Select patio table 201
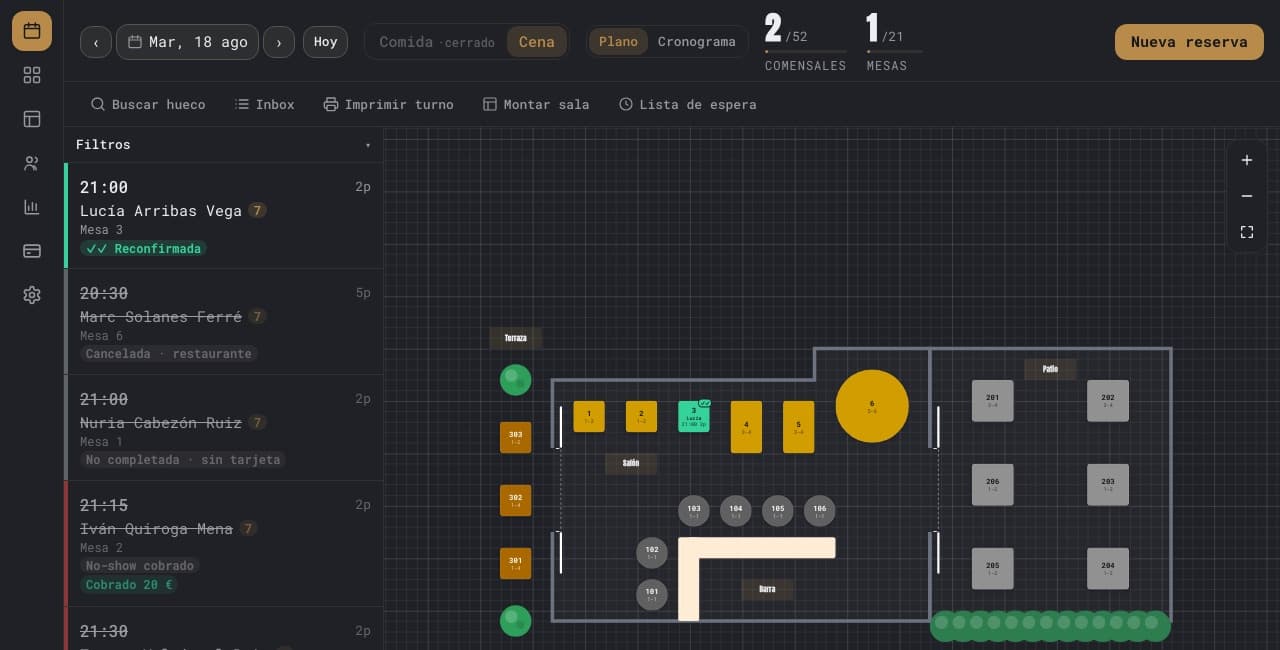This screenshot has height=650, width=1280. 993,400
